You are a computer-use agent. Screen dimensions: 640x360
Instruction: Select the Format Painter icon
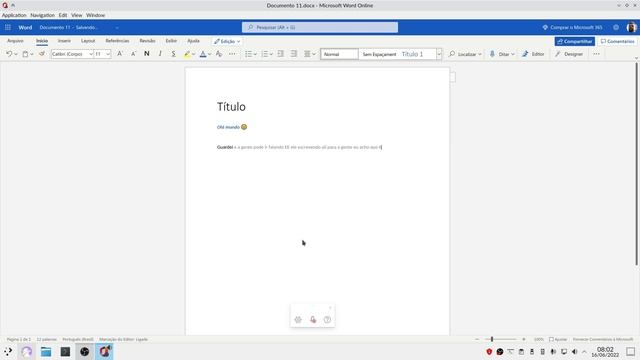pos(42,54)
